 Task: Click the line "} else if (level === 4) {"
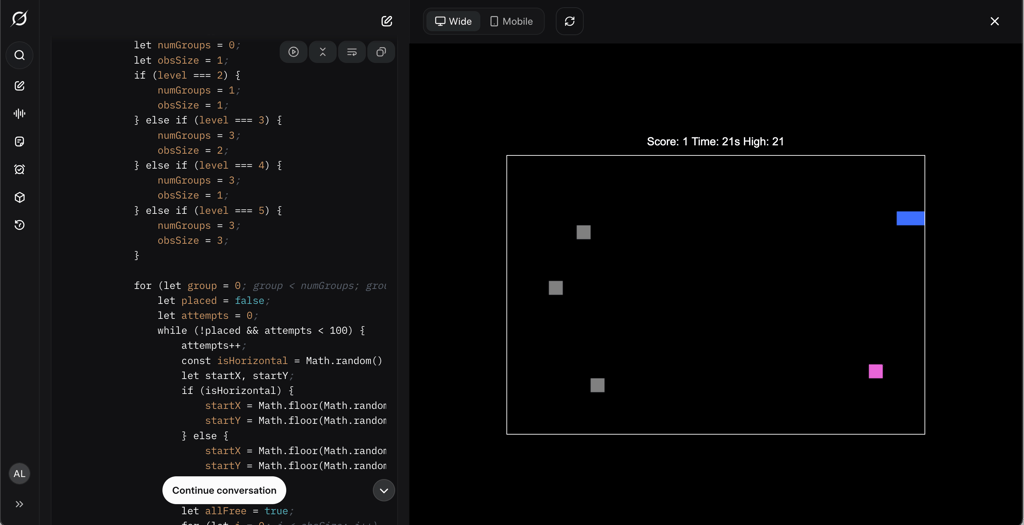(208, 165)
